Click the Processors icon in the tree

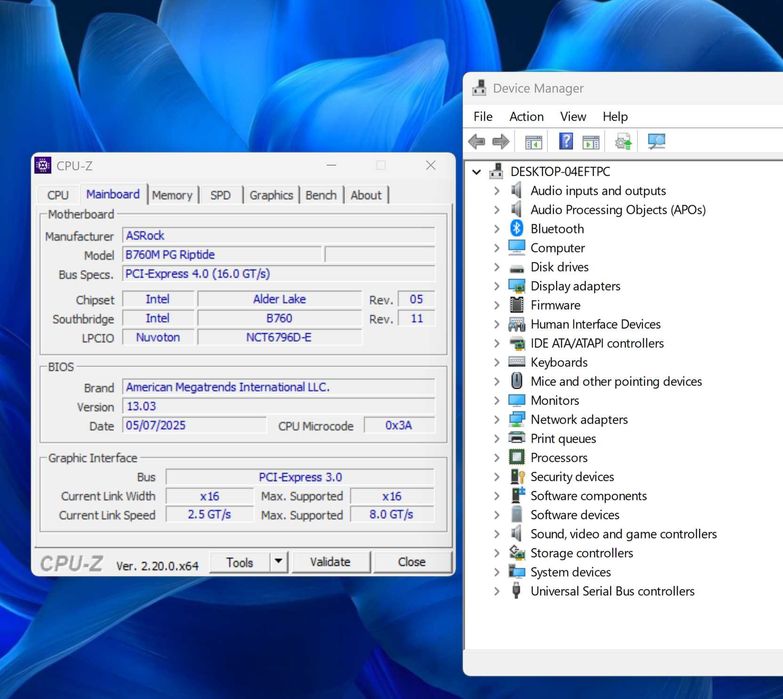(516, 457)
